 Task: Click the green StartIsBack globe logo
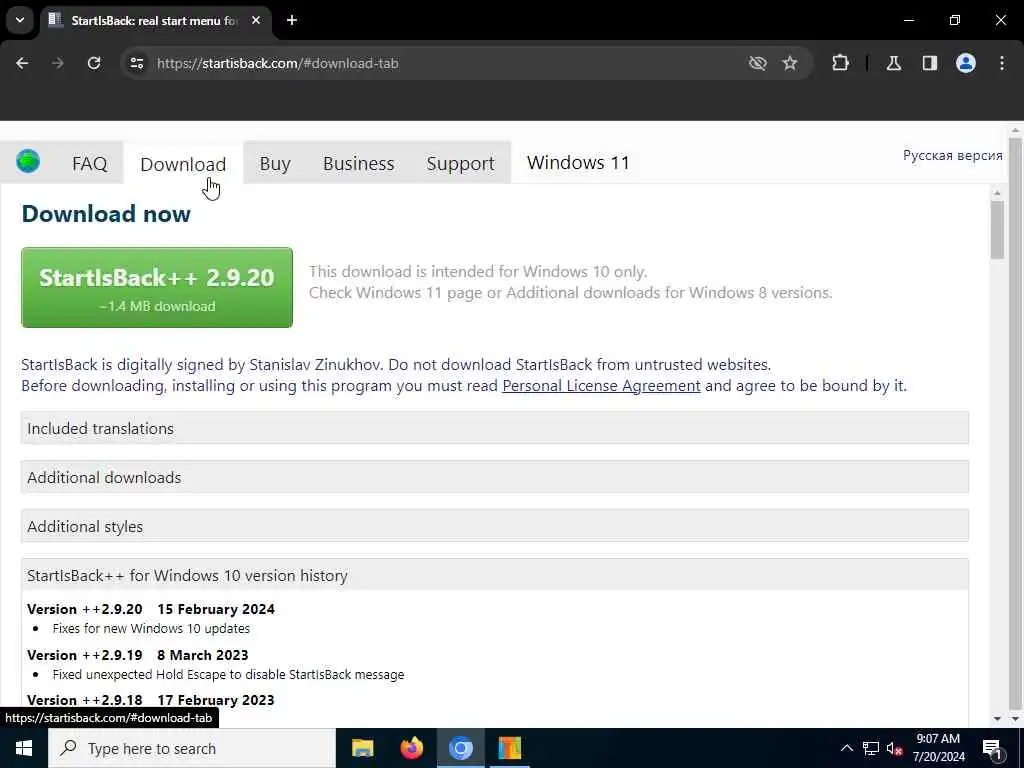[28, 161]
